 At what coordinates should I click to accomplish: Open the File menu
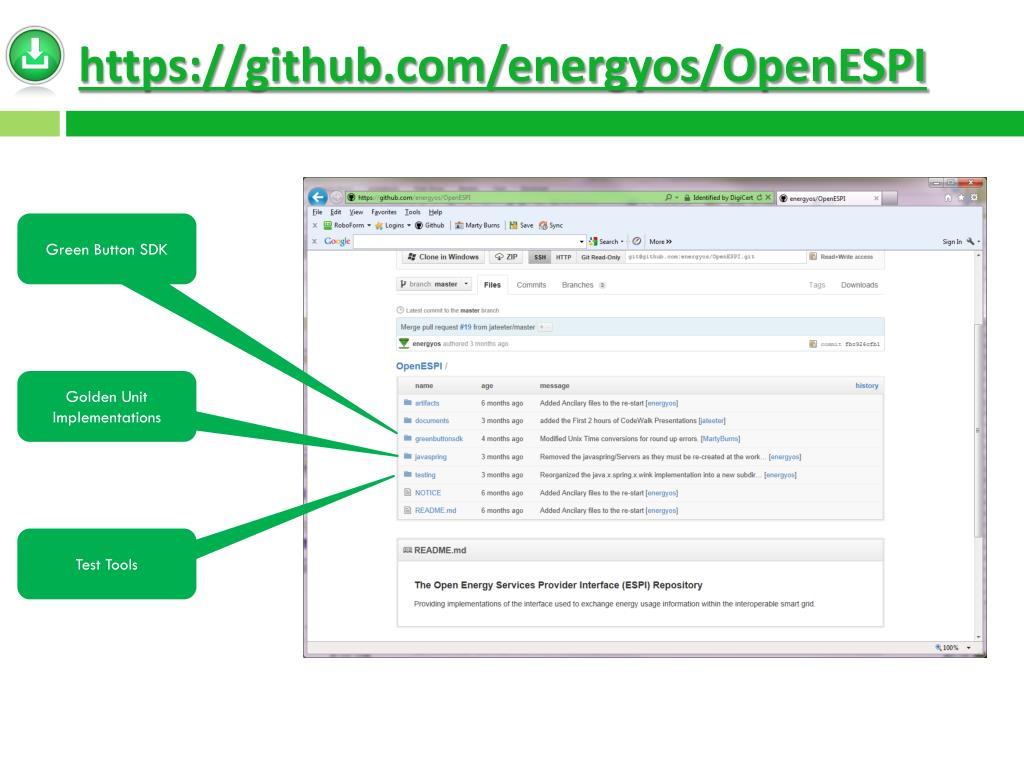pos(317,212)
